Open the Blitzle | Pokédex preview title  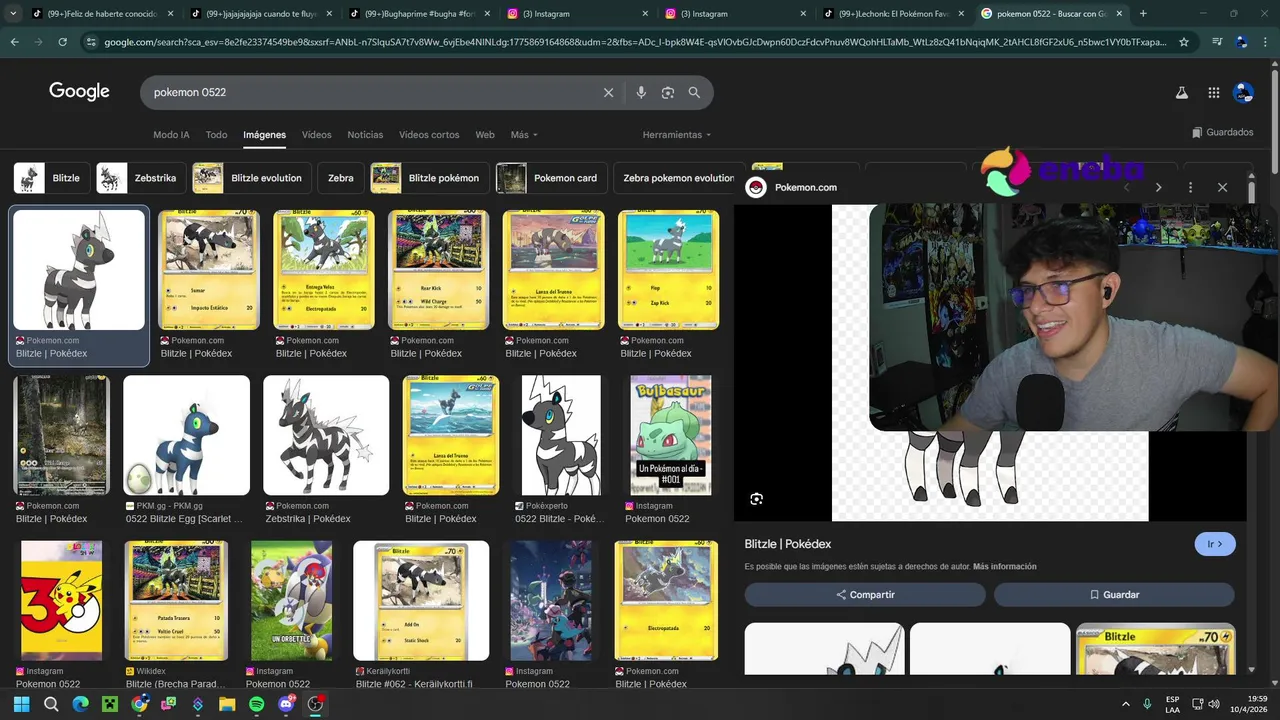coord(788,544)
